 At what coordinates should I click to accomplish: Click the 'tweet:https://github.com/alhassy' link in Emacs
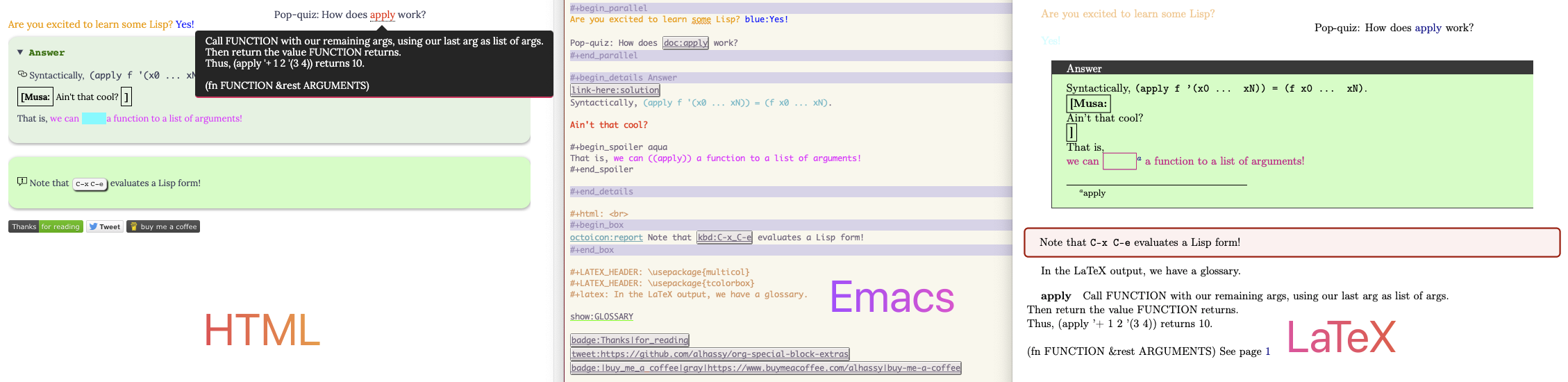coord(710,354)
